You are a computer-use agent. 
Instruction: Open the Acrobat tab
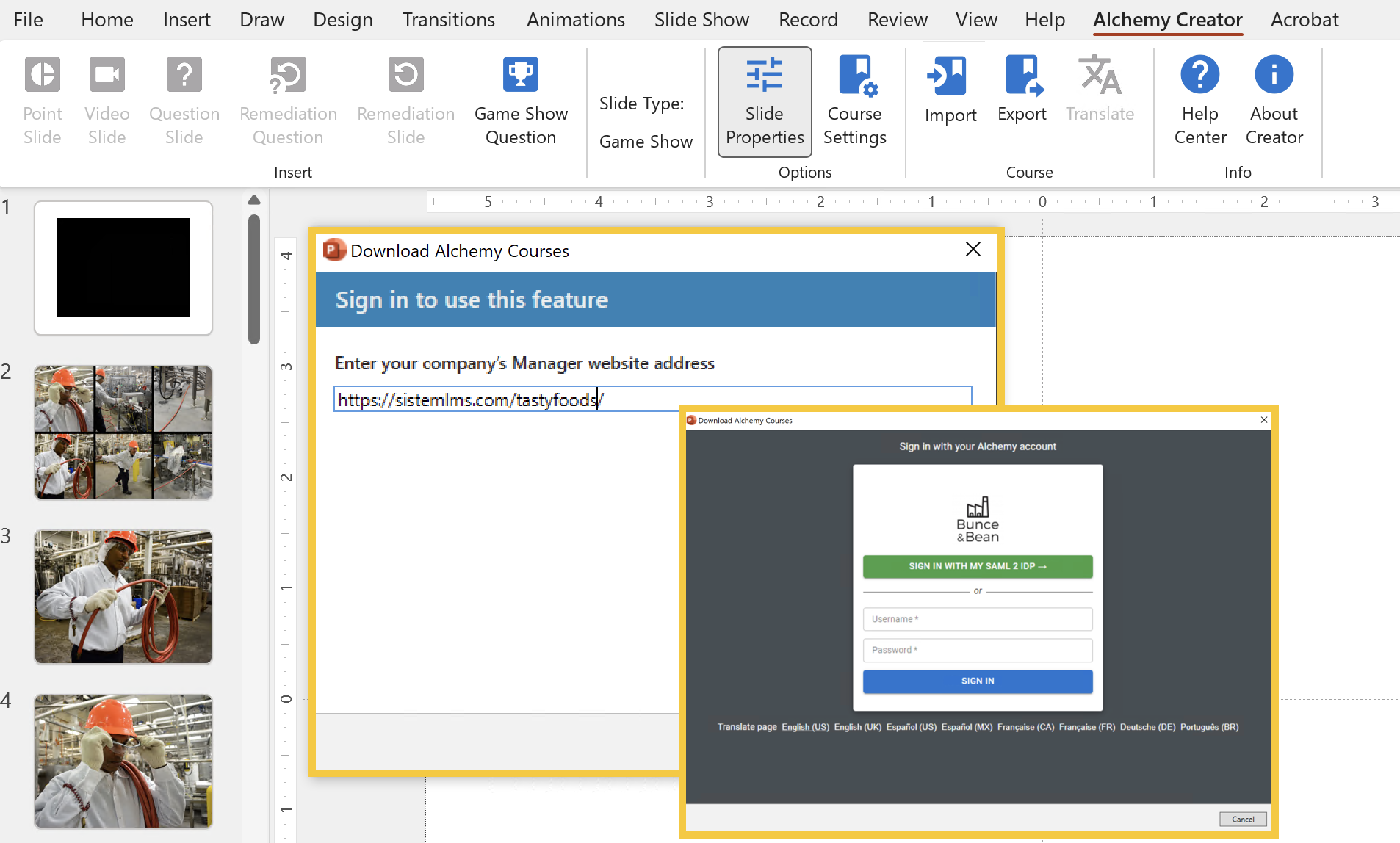pos(1305,20)
